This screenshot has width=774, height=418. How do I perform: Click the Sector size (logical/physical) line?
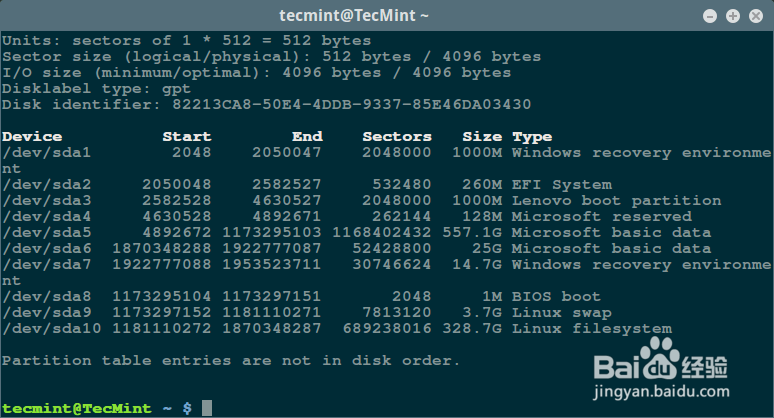[x=271, y=57]
